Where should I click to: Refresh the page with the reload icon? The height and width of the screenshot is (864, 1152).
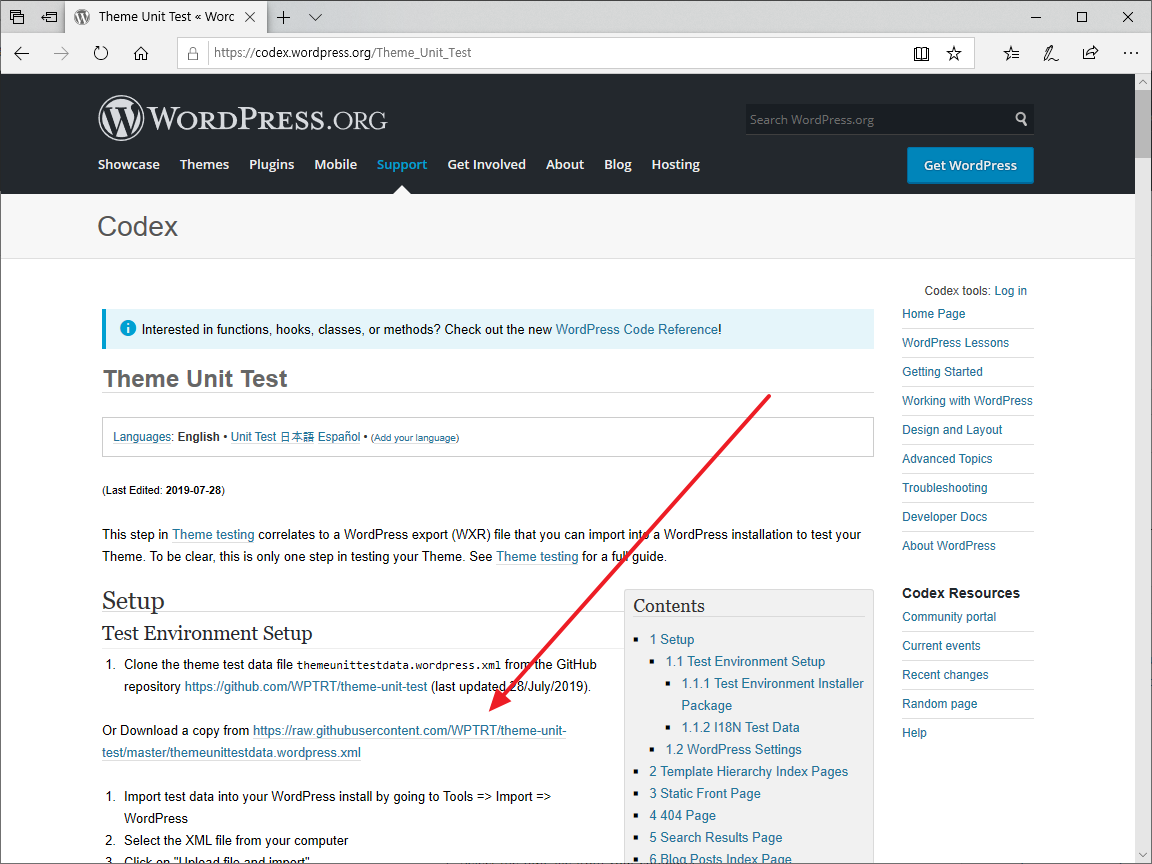point(101,53)
